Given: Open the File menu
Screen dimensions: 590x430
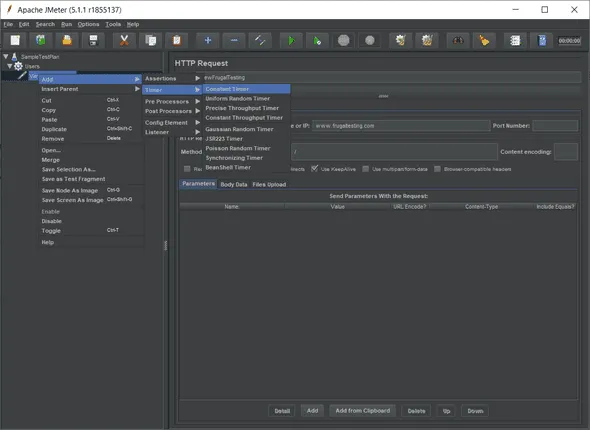Looking at the screenshot, I should click(x=8, y=24).
